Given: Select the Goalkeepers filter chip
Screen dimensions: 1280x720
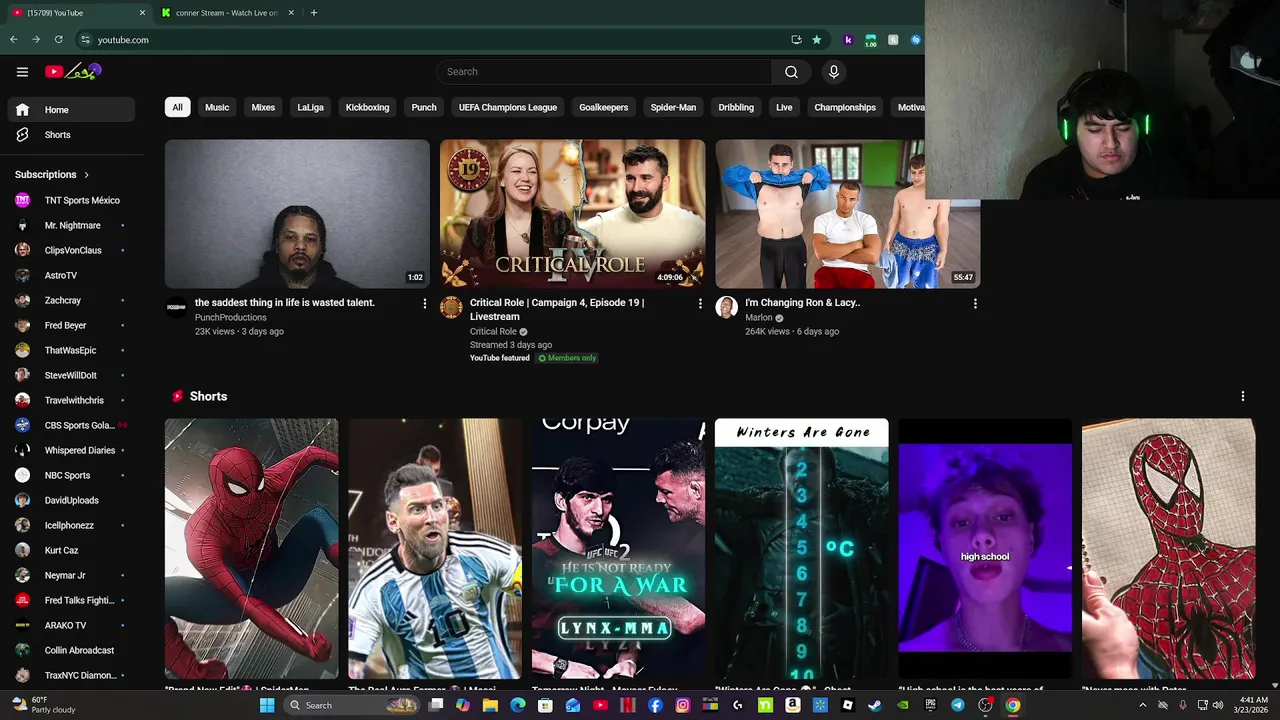Looking at the screenshot, I should tap(603, 107).
